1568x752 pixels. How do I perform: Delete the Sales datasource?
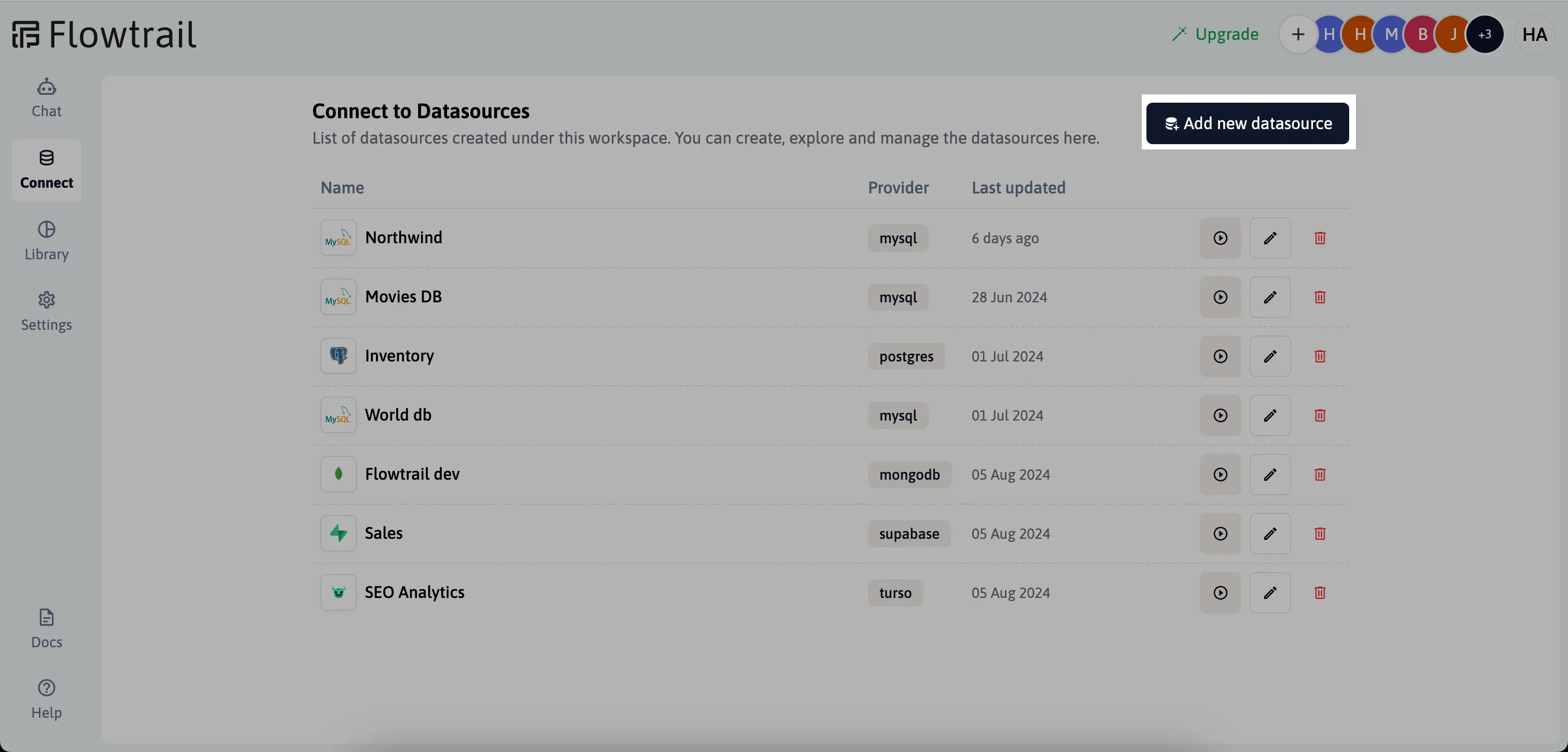click(x=1320, y=534)
